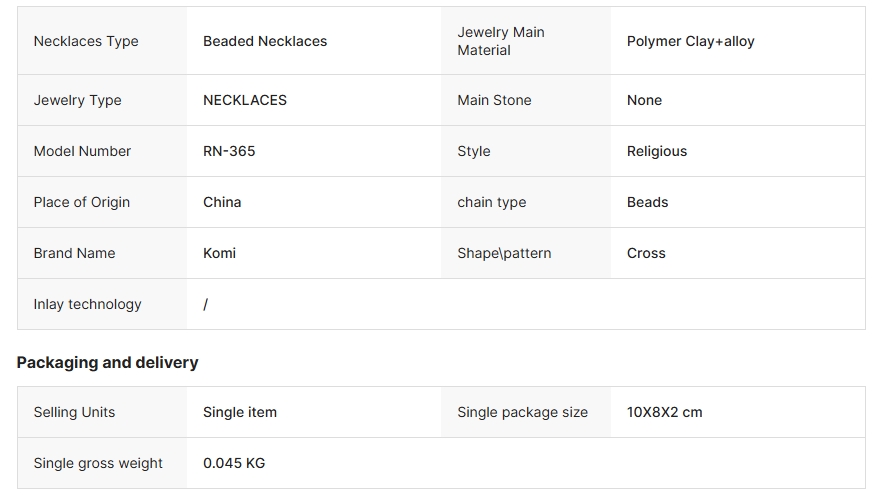Click the chain type label
The image size is (892, 502).
click(491, 202)
